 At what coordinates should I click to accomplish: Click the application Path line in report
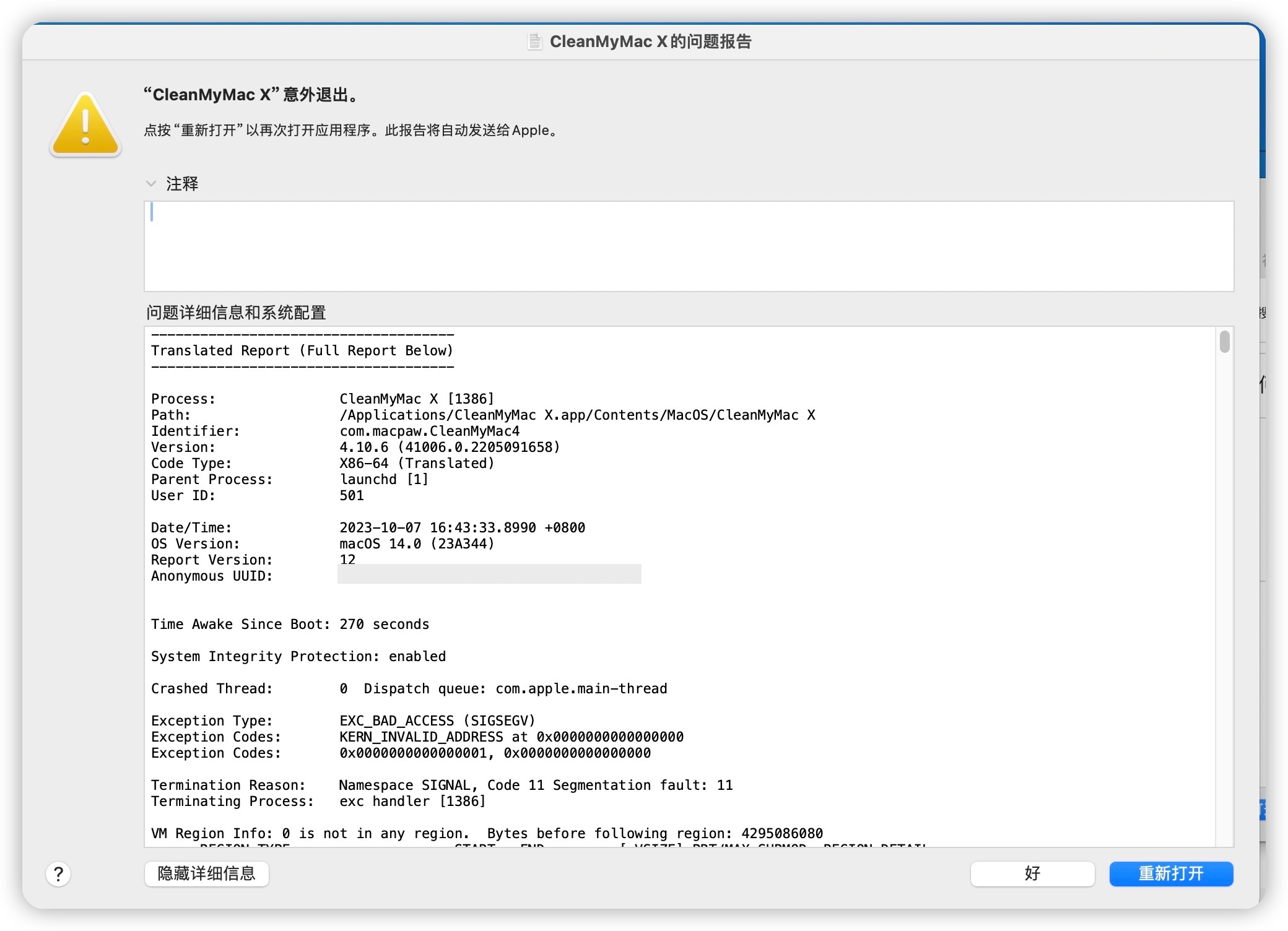point(577,415)
